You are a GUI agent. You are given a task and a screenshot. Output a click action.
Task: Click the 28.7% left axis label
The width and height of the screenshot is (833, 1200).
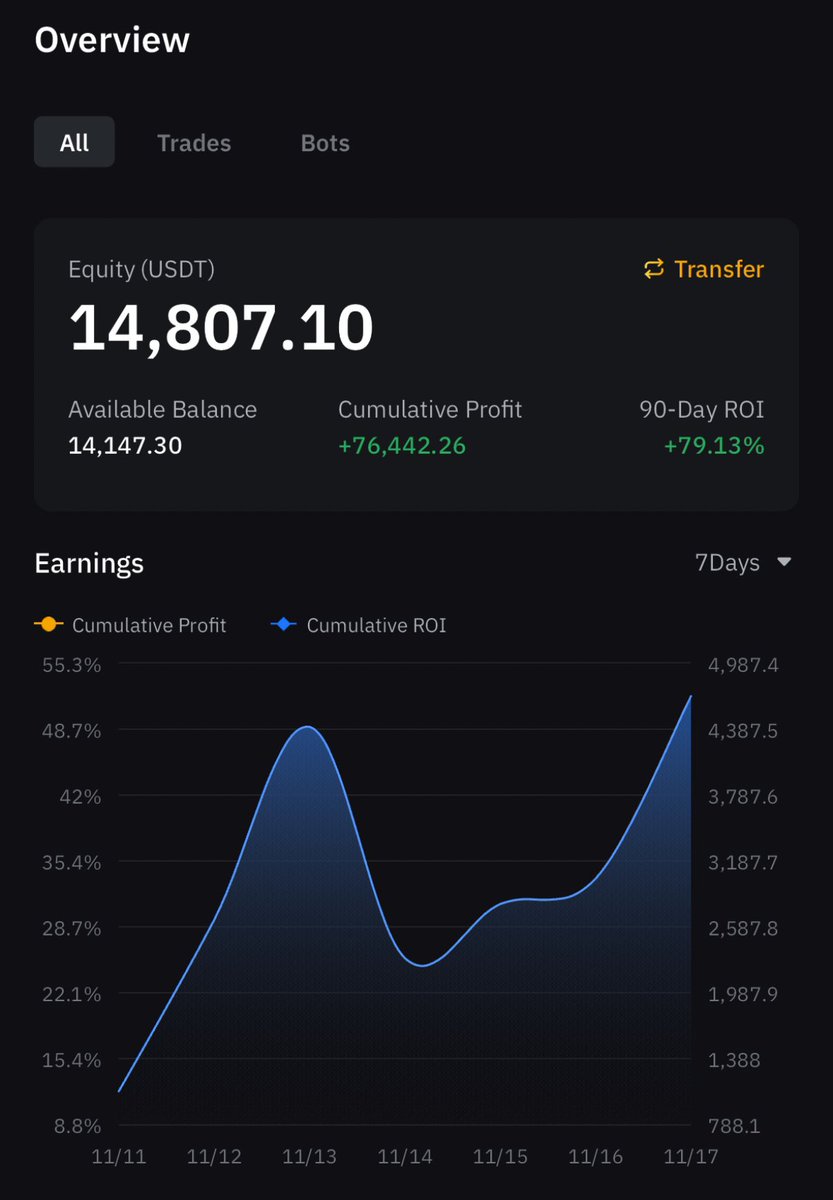pyautogui.click(x=71, y=928)
